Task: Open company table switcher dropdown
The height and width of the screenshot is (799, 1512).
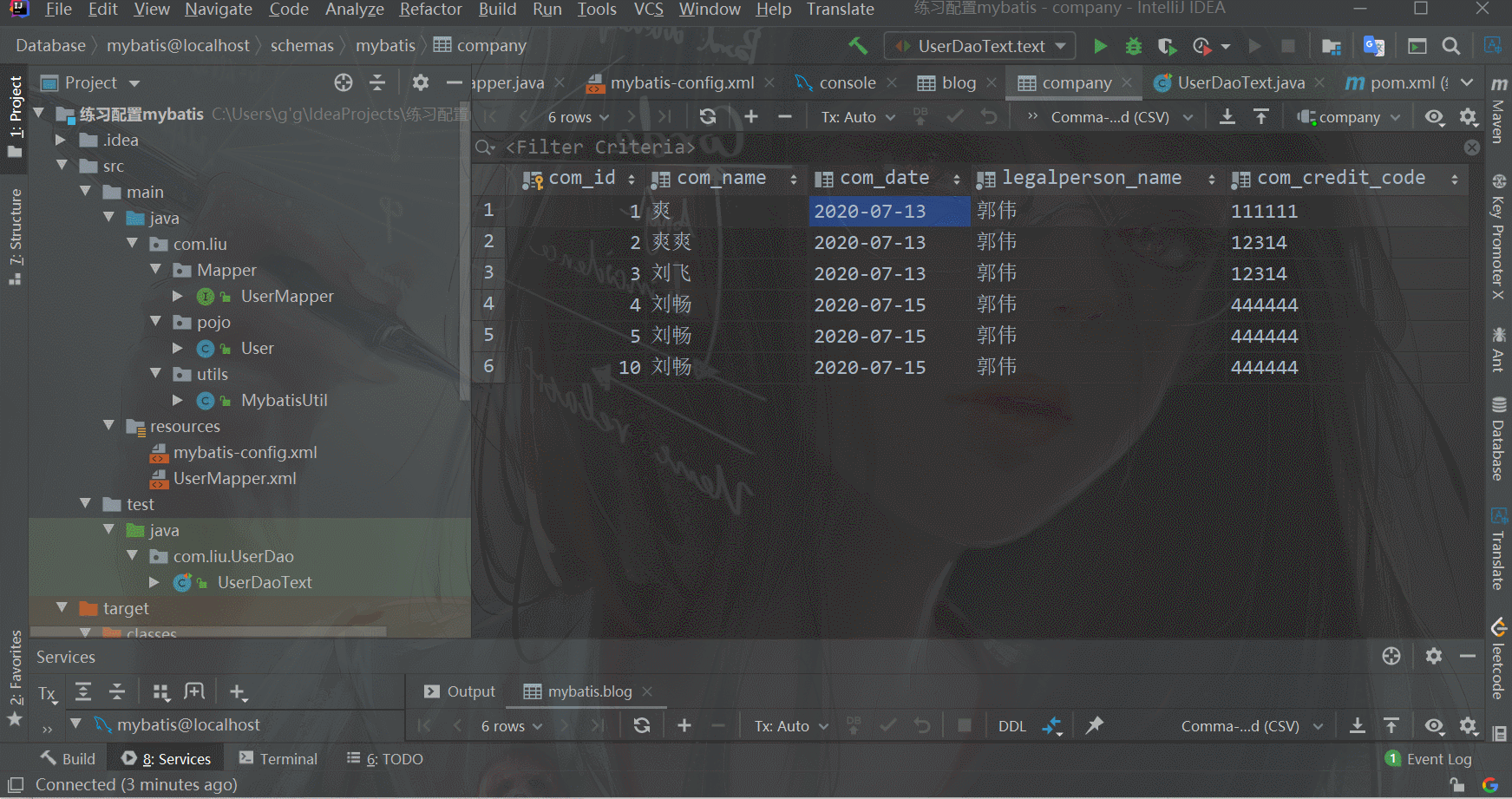Action: click(x=1348, y=117)
